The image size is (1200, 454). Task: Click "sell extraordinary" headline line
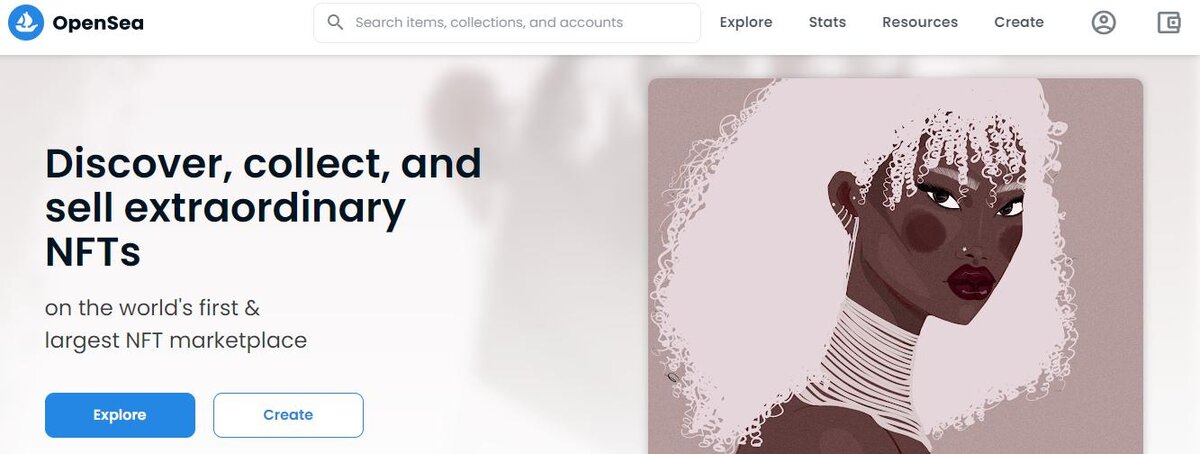point(225,208)
